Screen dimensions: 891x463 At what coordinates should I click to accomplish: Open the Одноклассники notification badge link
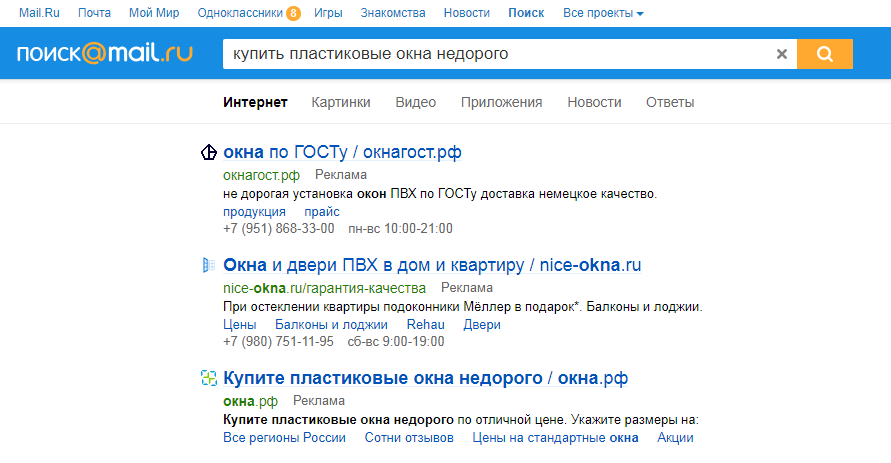[292, 13]
